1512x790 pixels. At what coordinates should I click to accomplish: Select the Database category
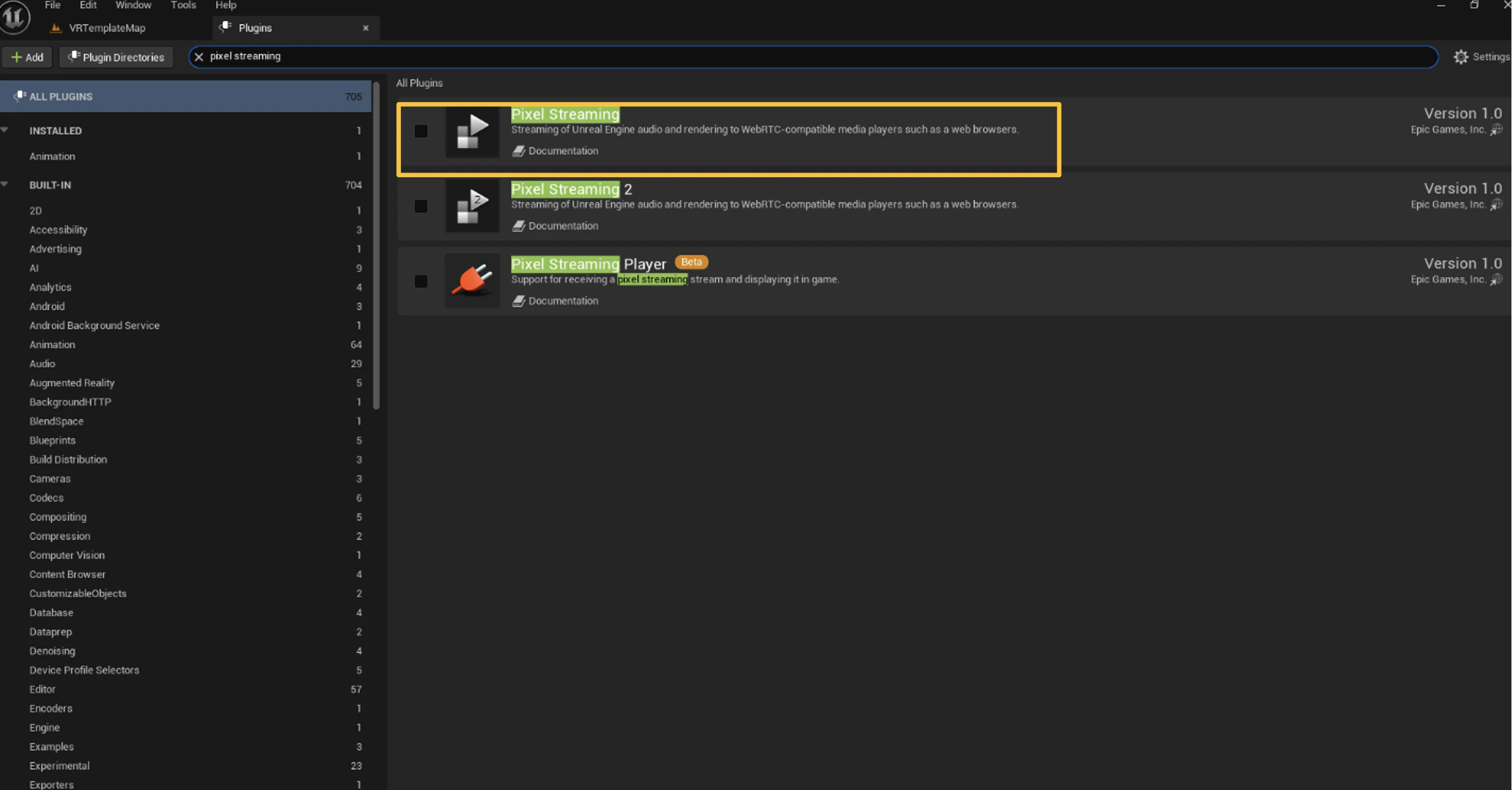[x=185, y=613]
